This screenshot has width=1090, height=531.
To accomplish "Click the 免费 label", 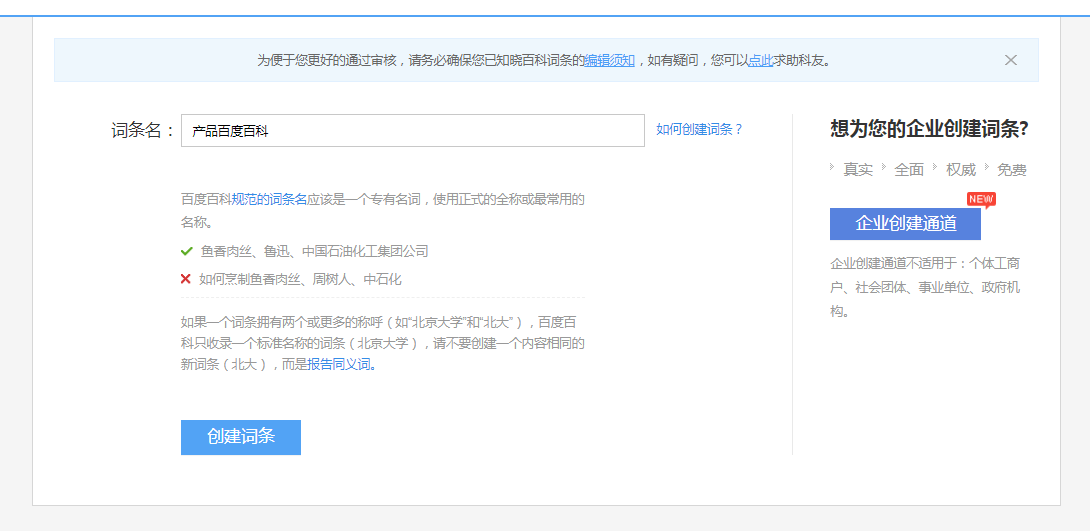I will [x=1011, y=170].
